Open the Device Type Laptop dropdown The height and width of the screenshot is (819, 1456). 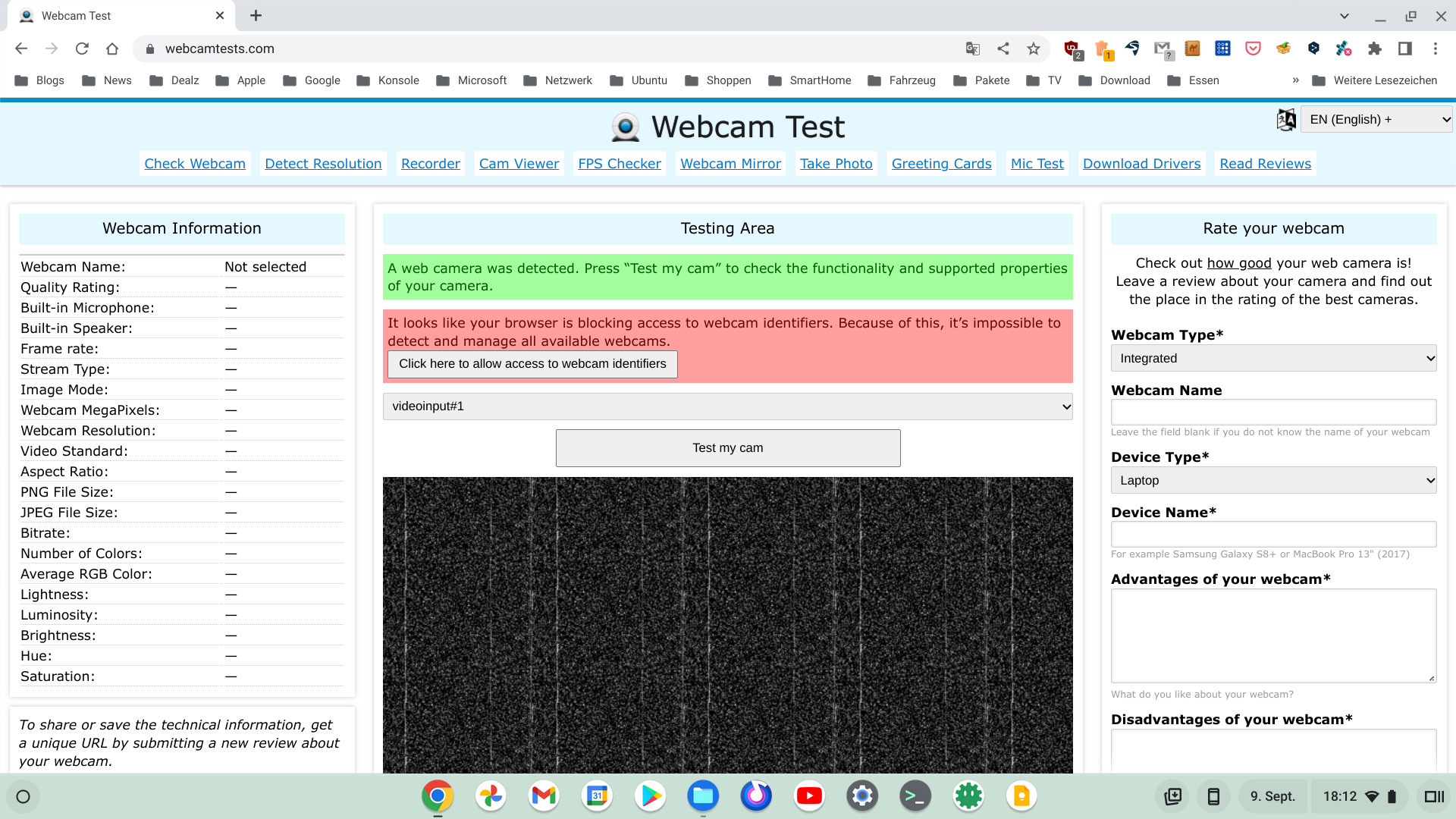click(1273, 480)
